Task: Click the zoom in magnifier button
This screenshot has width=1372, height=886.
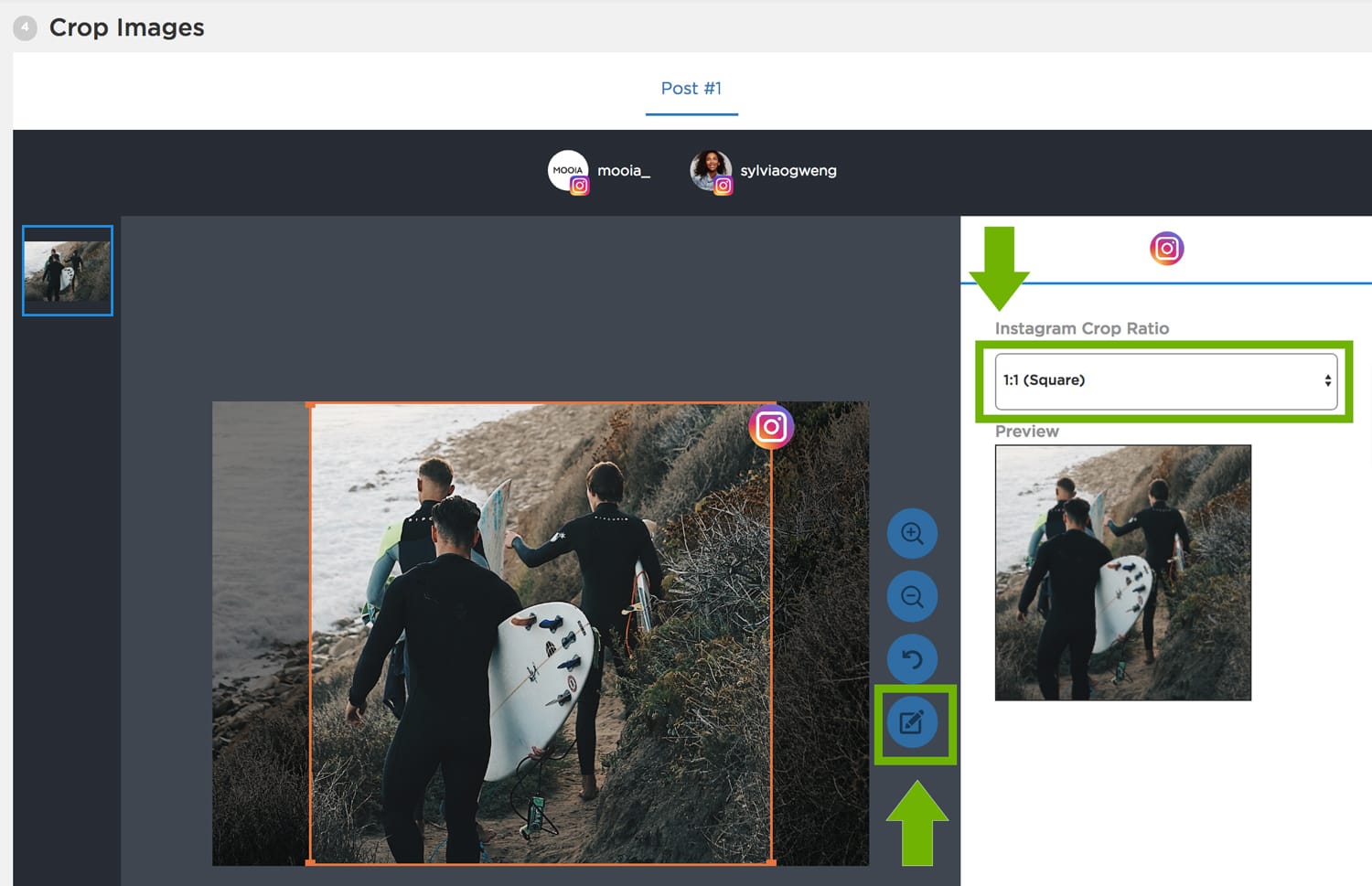Action: pyautogui.click(x=912, y=534)
